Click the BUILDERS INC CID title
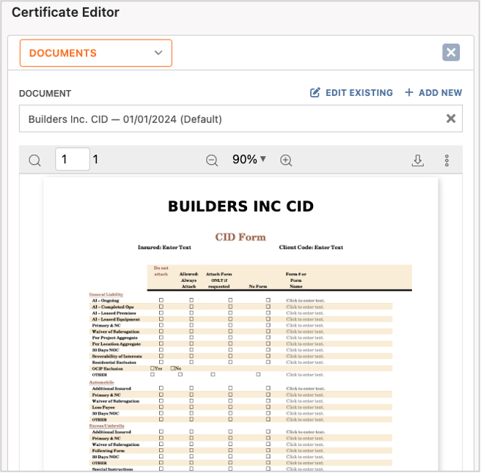 pos(241,206)
